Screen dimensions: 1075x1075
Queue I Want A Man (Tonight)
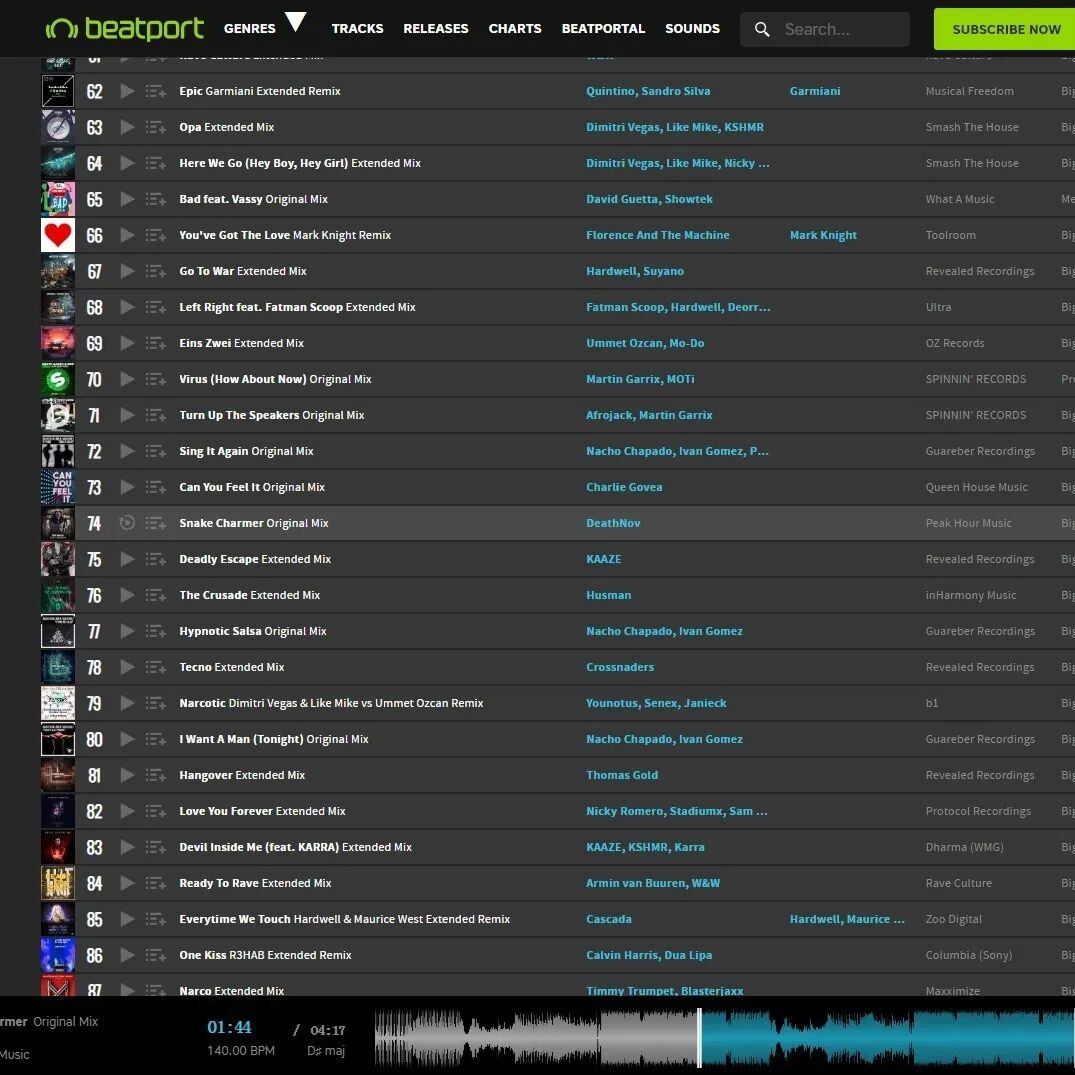click(156, 739)
